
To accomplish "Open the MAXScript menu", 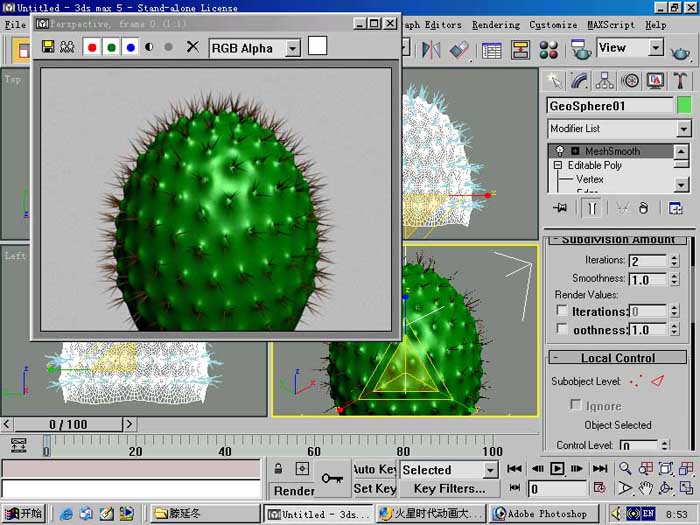I will pos(611,25).
